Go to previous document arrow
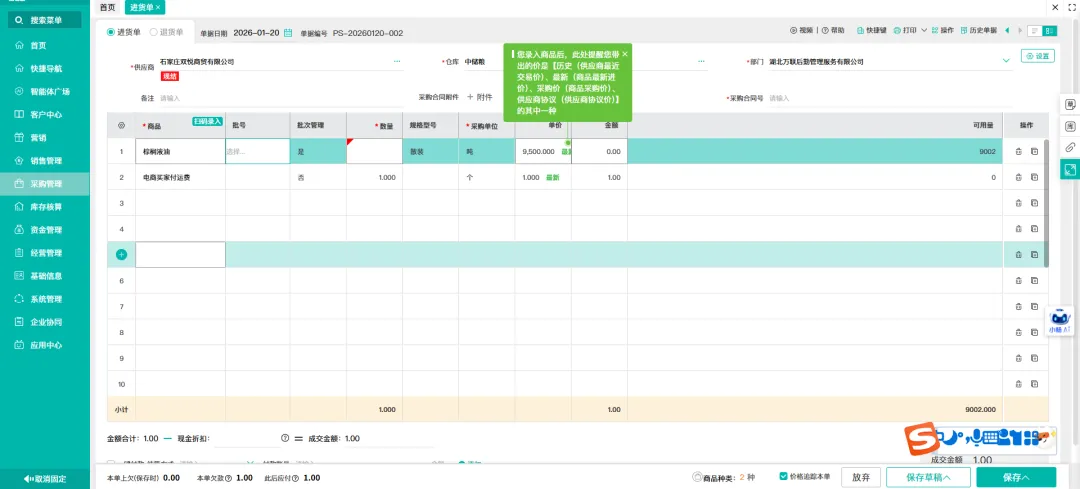 (x=1008, y=30)
